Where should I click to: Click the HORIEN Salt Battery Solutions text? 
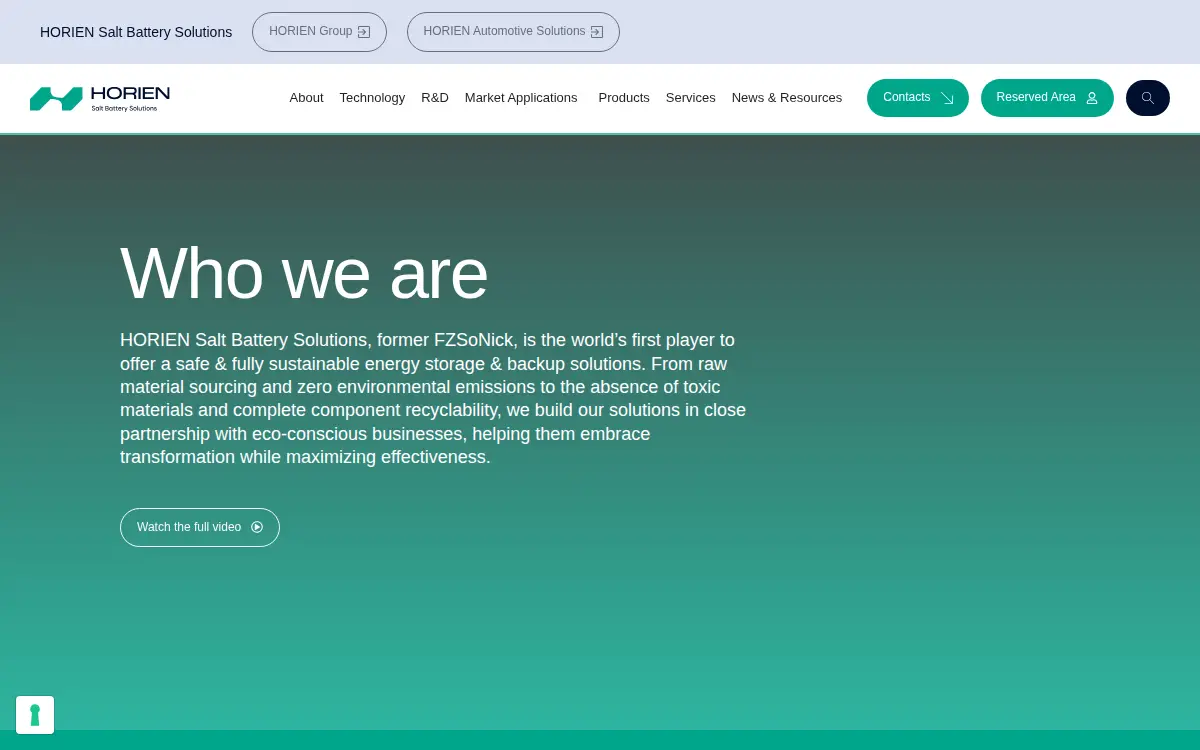click(136, 32)
